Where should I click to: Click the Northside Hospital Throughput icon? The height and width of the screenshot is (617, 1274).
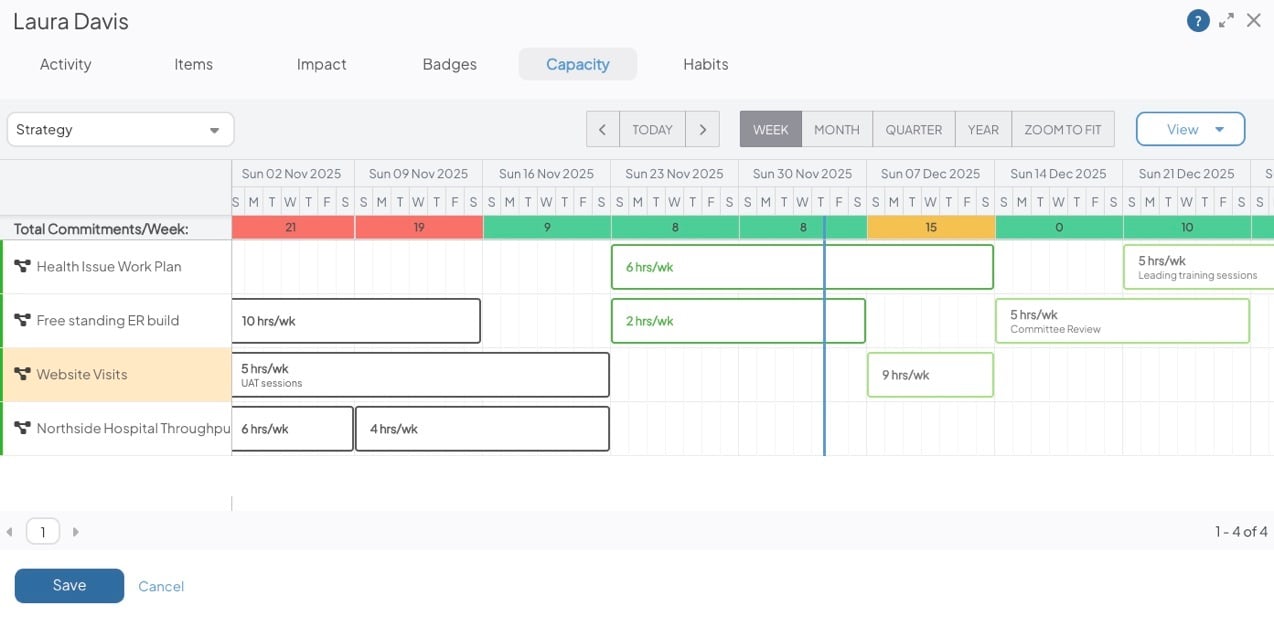(x=22, y=429)
